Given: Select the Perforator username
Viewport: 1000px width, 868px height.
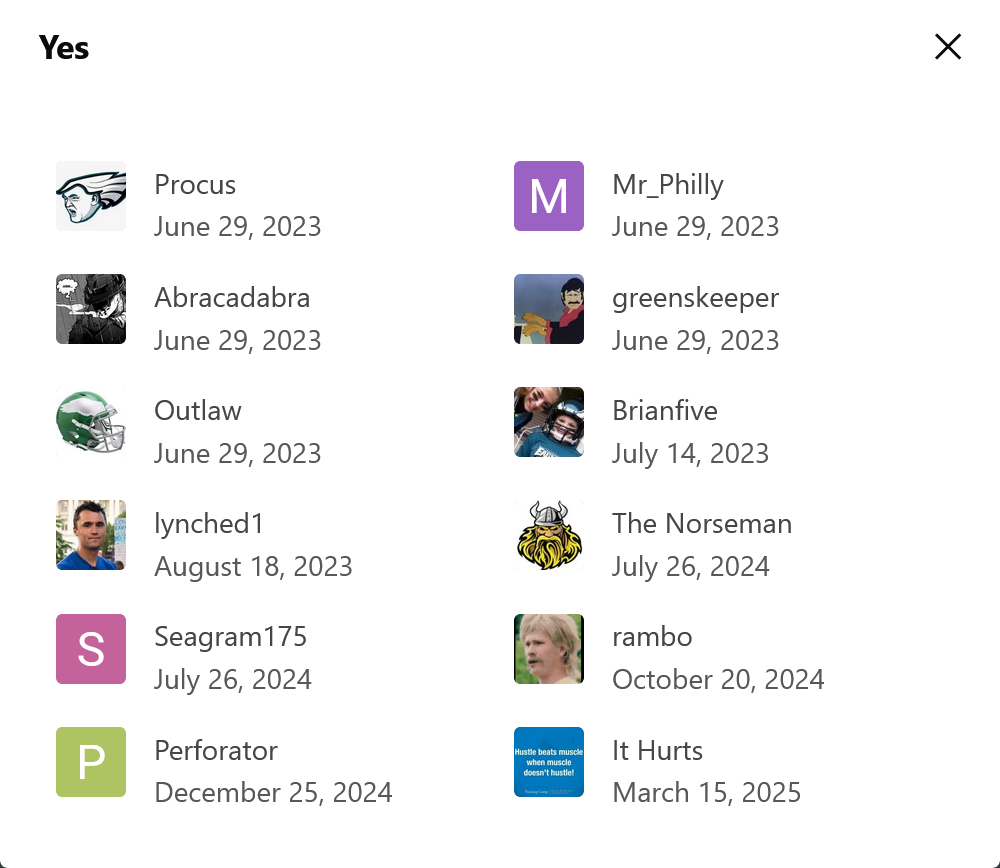Looking at the screenshot, I should [x=216, y=751].
